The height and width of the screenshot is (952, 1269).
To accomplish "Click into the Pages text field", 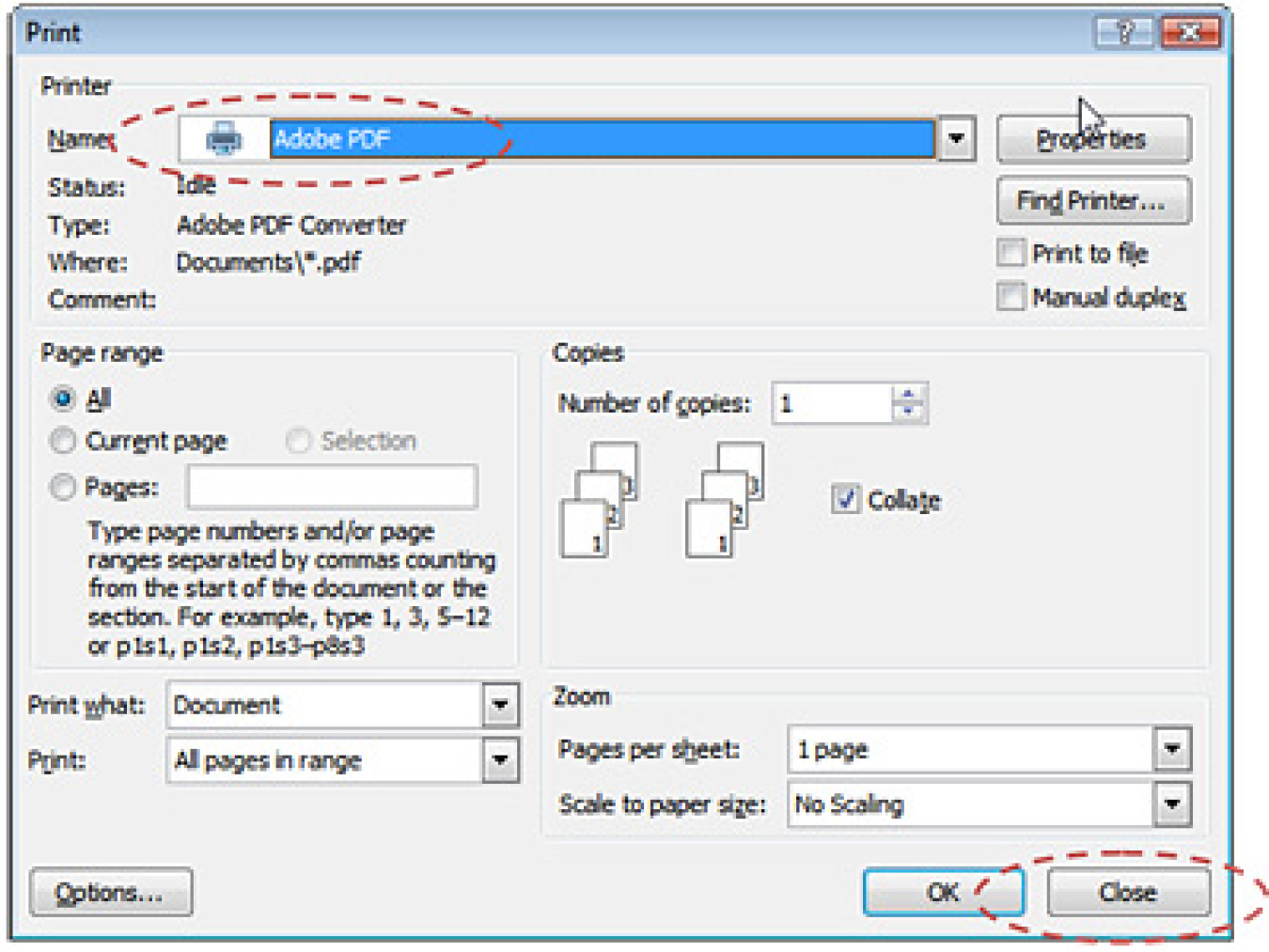I will pos(332,487).
